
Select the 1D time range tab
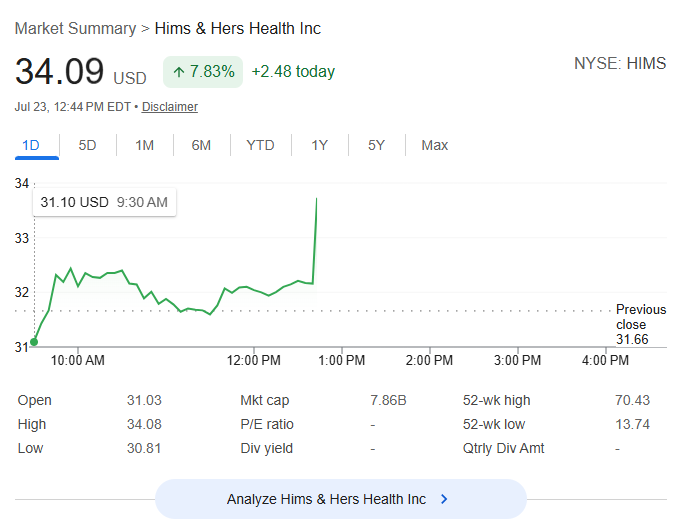(31, 145)
